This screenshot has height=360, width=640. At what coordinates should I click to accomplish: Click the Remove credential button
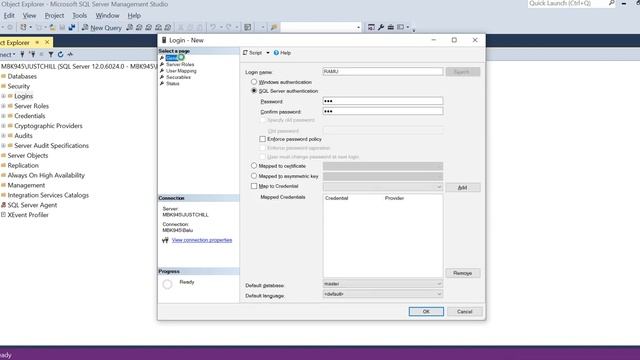click(x=462, y=273)
